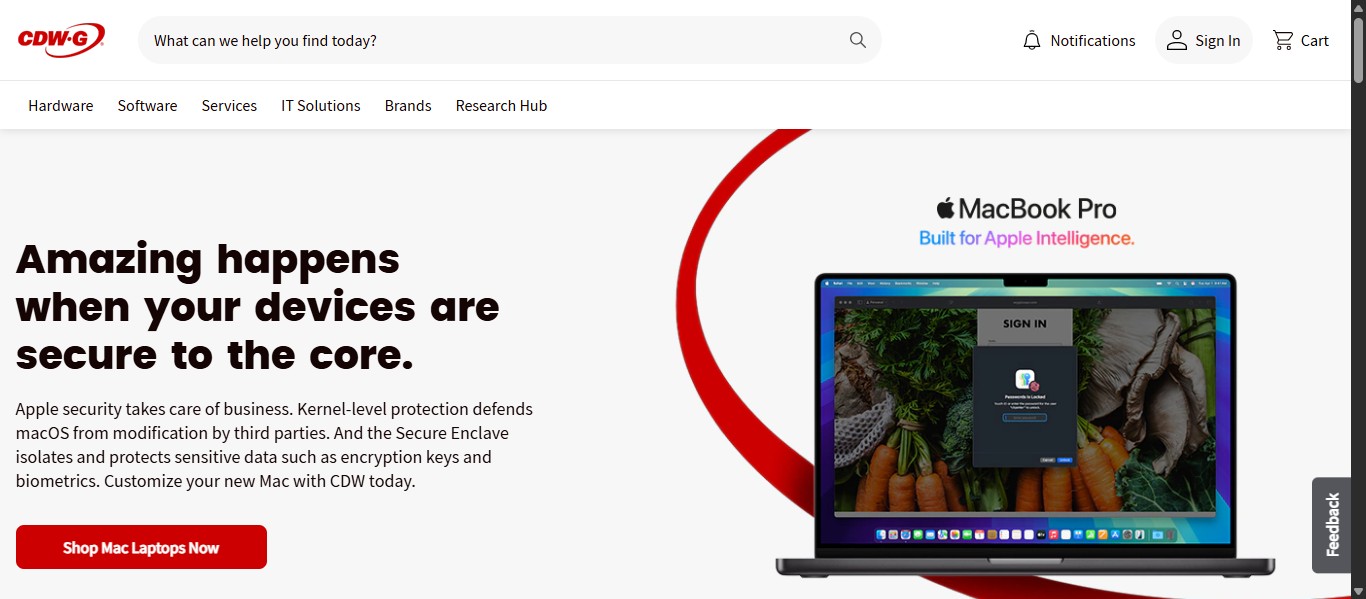Expand the IT Solutions navigation menu

click(x=321, y=105)
